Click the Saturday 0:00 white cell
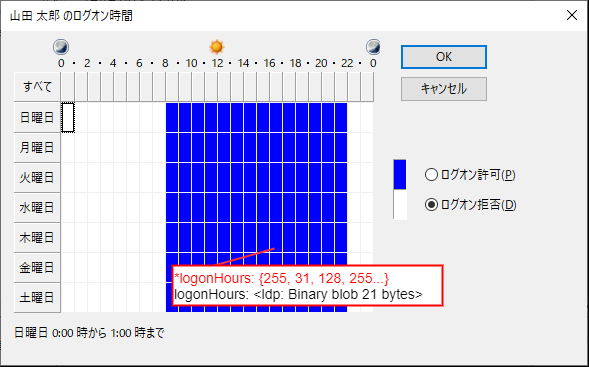 [x=68, y=298]
